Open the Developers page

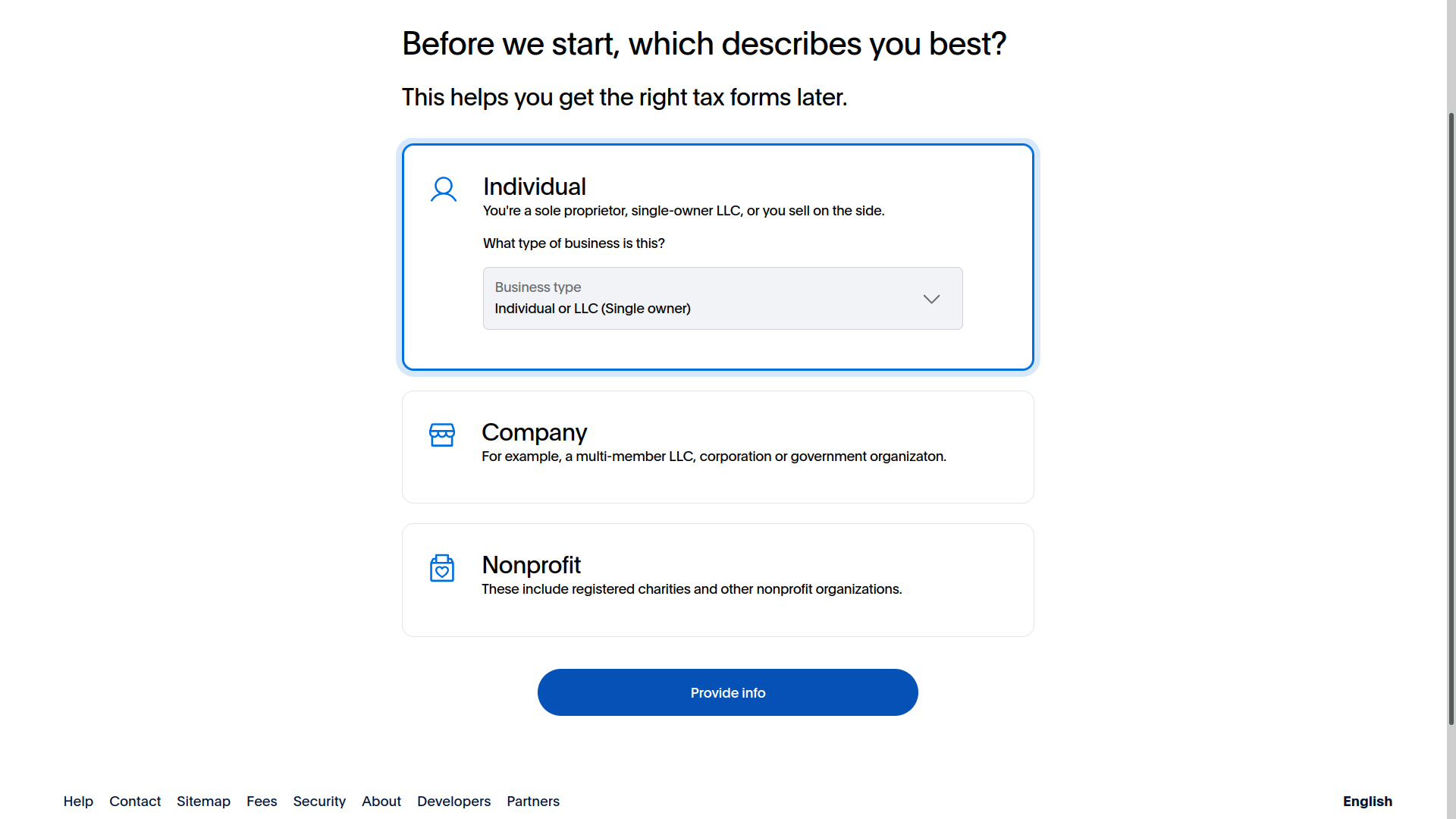click(x=453, y=801)
